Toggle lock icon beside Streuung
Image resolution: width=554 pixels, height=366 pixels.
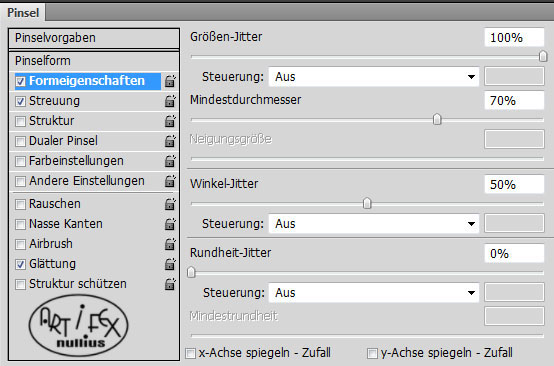pos(170,101)
